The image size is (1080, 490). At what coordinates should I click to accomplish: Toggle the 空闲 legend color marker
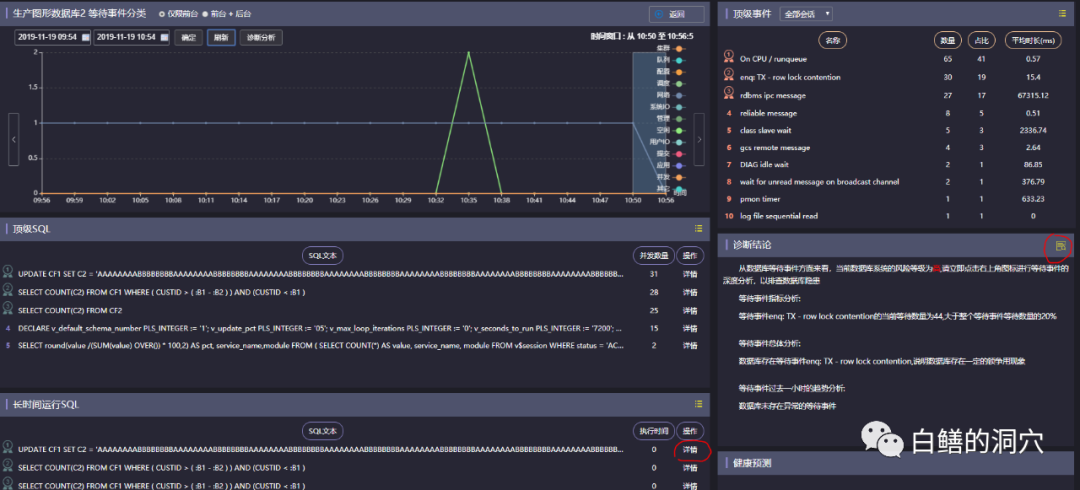678,130
